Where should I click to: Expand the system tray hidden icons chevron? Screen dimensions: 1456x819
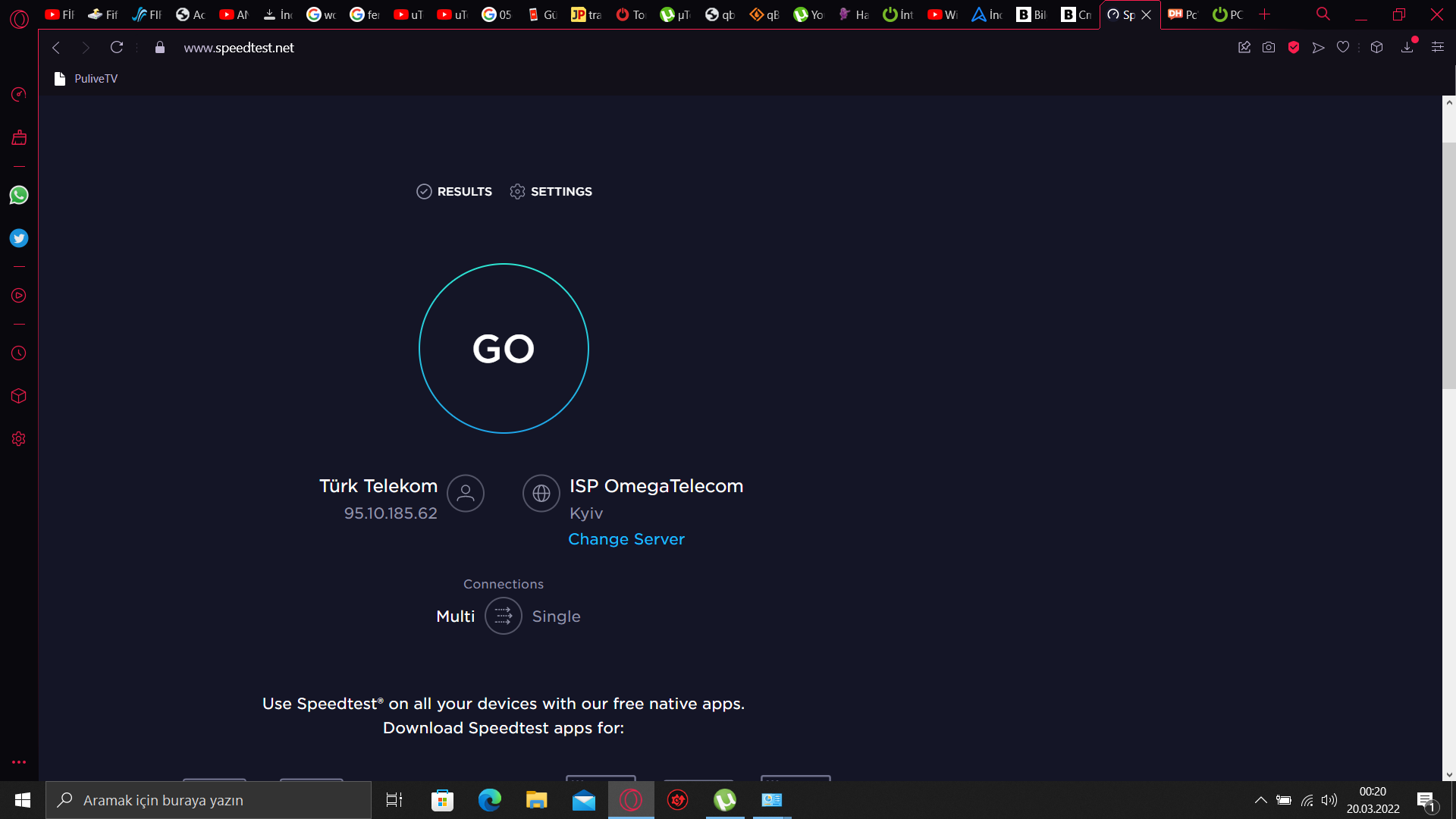point(1260,800)
